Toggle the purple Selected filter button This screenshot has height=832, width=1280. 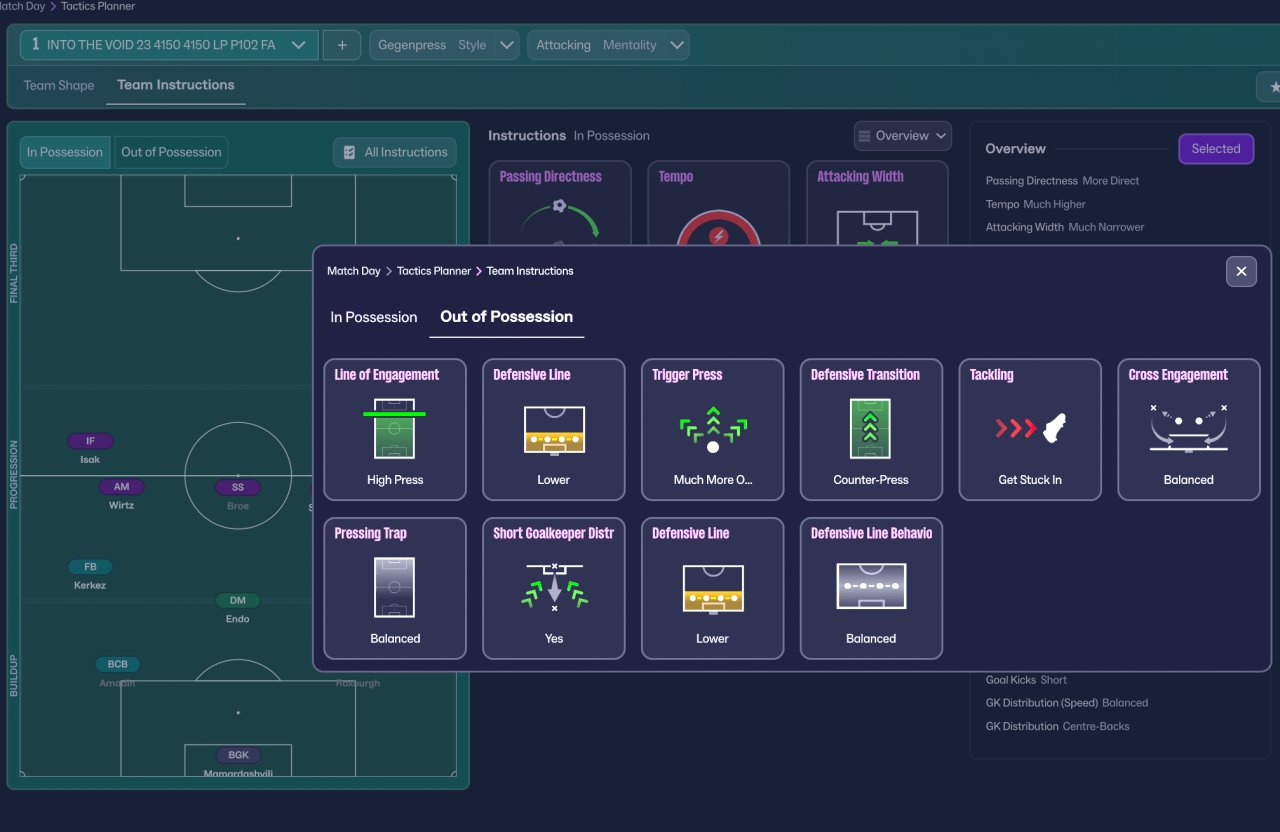coord(1216,149)
